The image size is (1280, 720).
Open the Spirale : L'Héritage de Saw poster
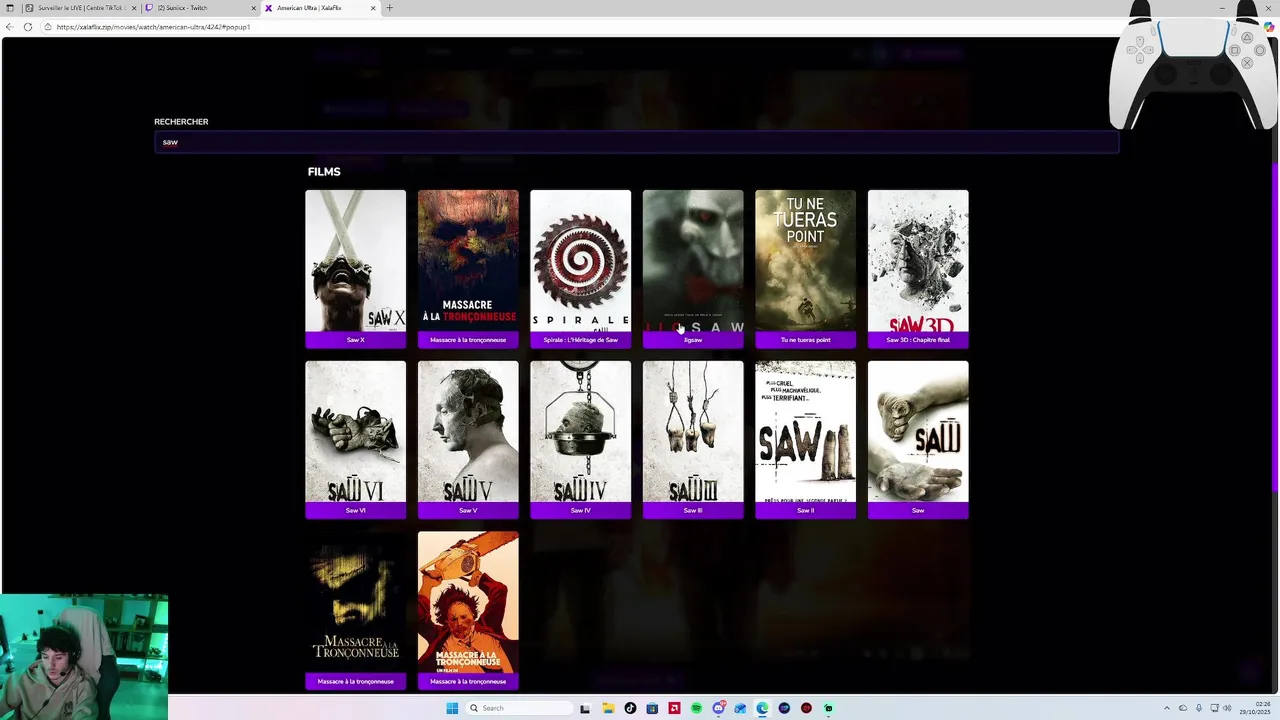(580, 268)
